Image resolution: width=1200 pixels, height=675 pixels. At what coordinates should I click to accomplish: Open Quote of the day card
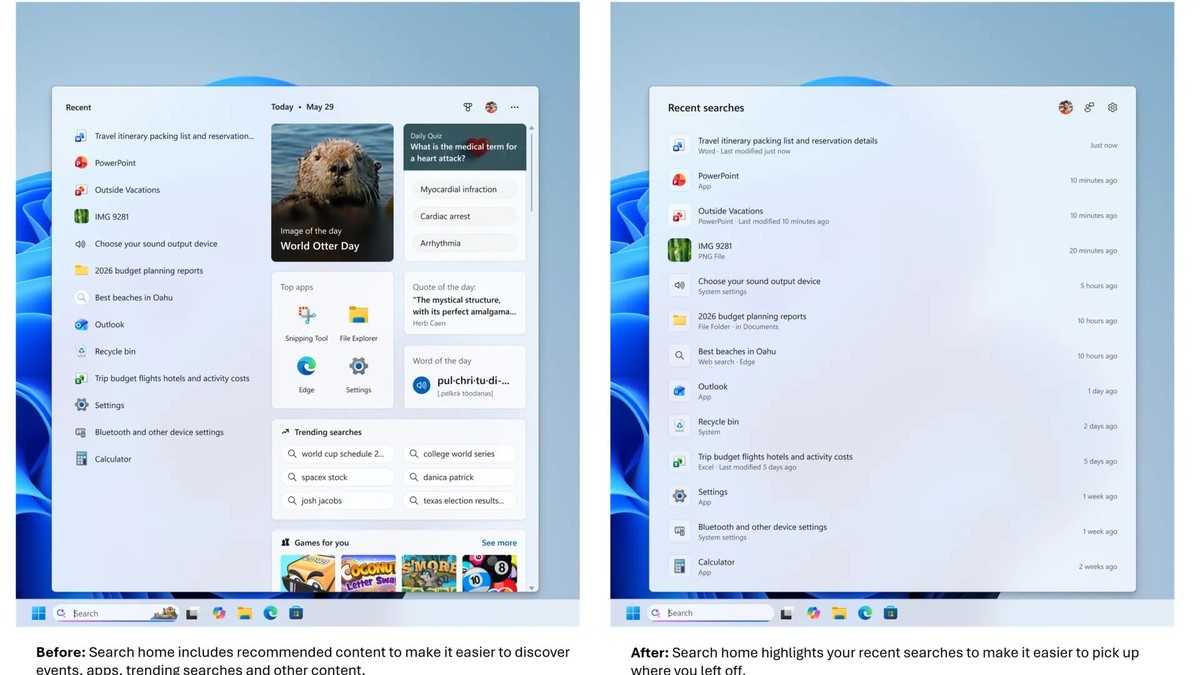(x=465, y=303)
